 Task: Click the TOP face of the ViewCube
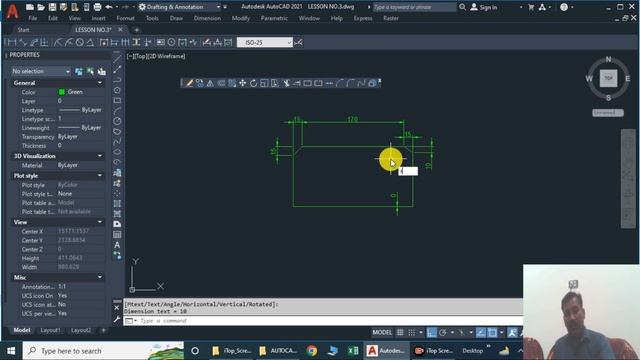608,78
